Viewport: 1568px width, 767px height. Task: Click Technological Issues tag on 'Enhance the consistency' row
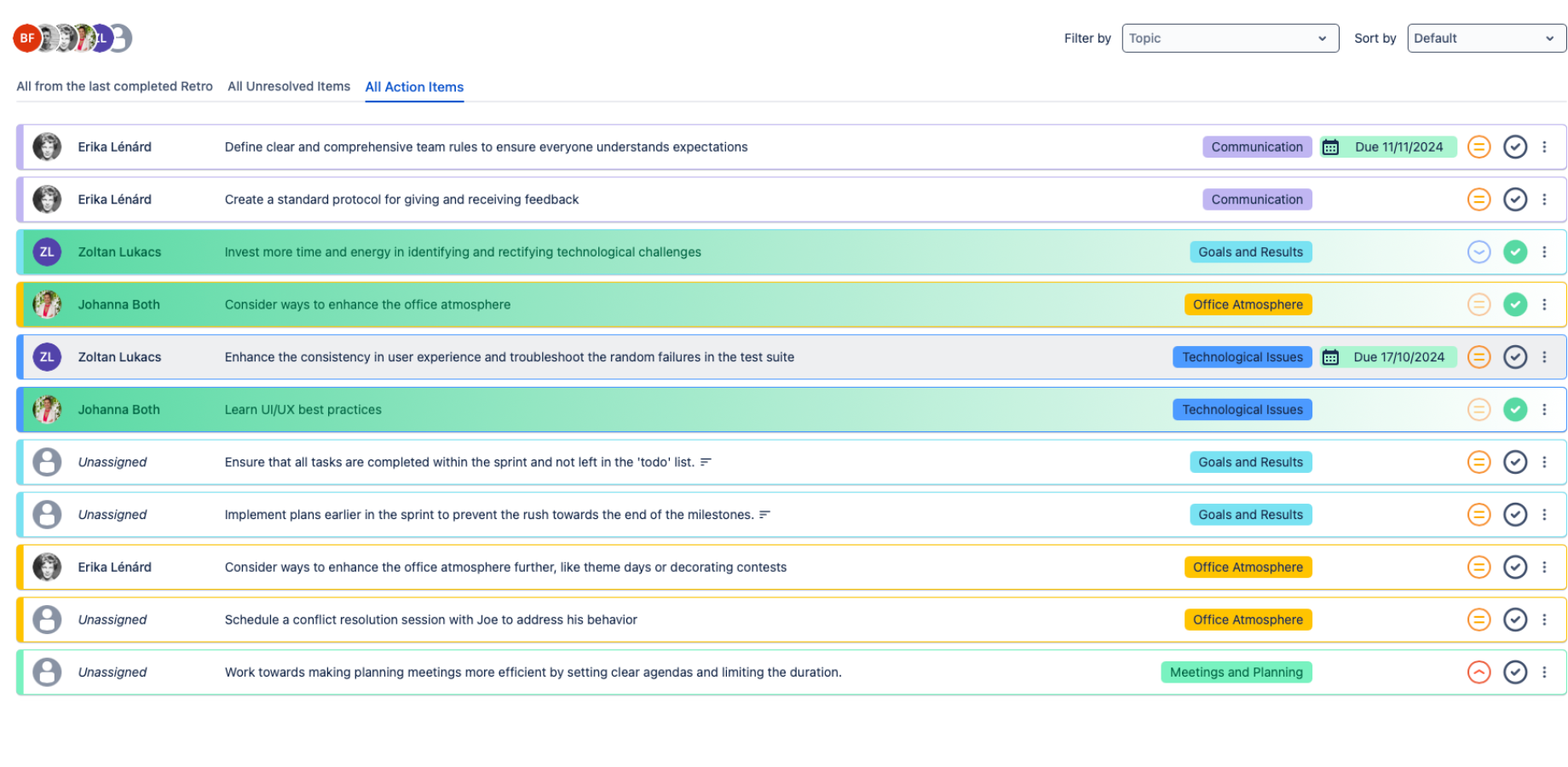[1242, 357]
